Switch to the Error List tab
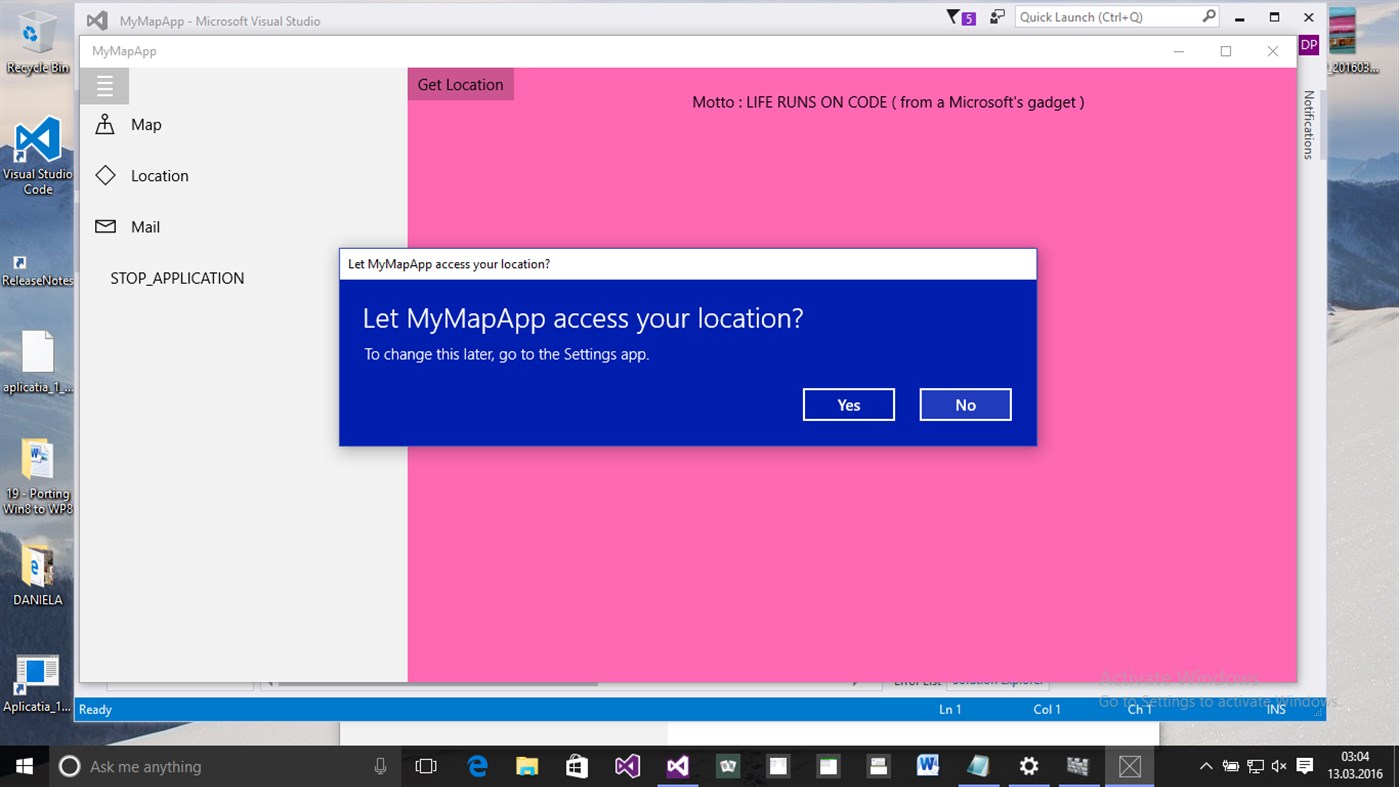 tap(916, 681)
